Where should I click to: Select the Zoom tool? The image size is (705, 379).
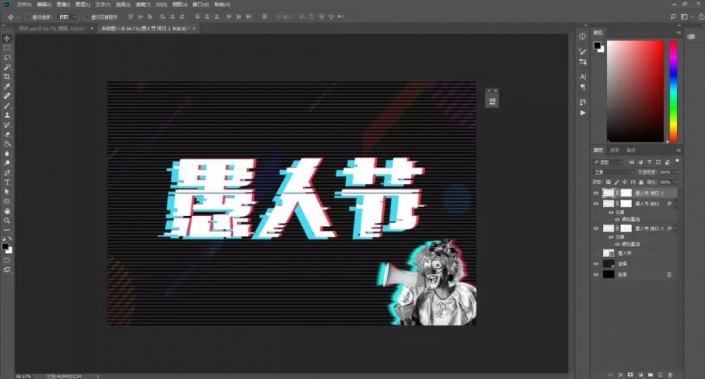click(x=7, y=221)
